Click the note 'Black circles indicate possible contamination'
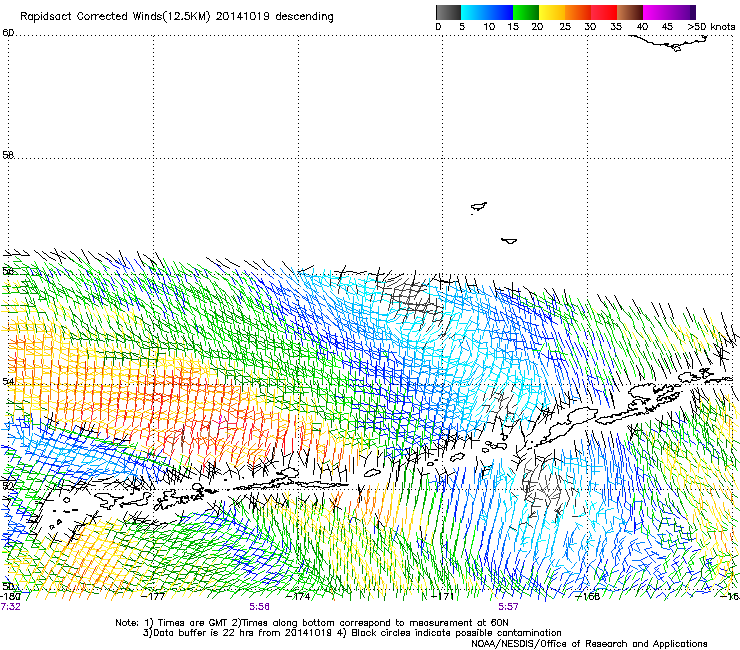The height and width of the screenshot is (650, 740). (x=456, y=633)
